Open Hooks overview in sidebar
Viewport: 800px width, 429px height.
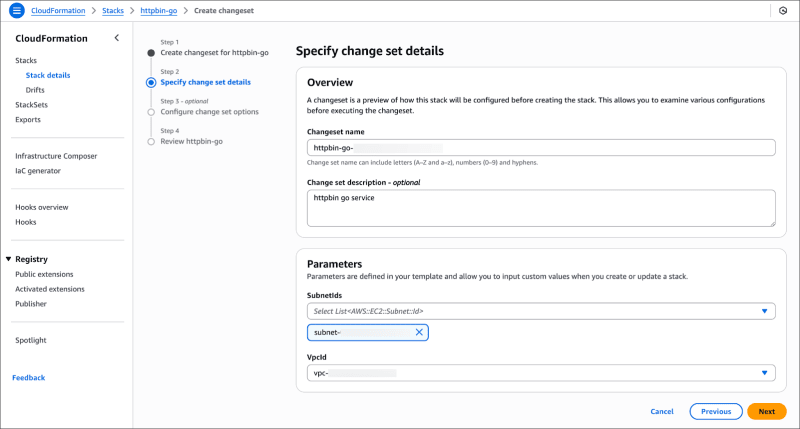[42, 207]
